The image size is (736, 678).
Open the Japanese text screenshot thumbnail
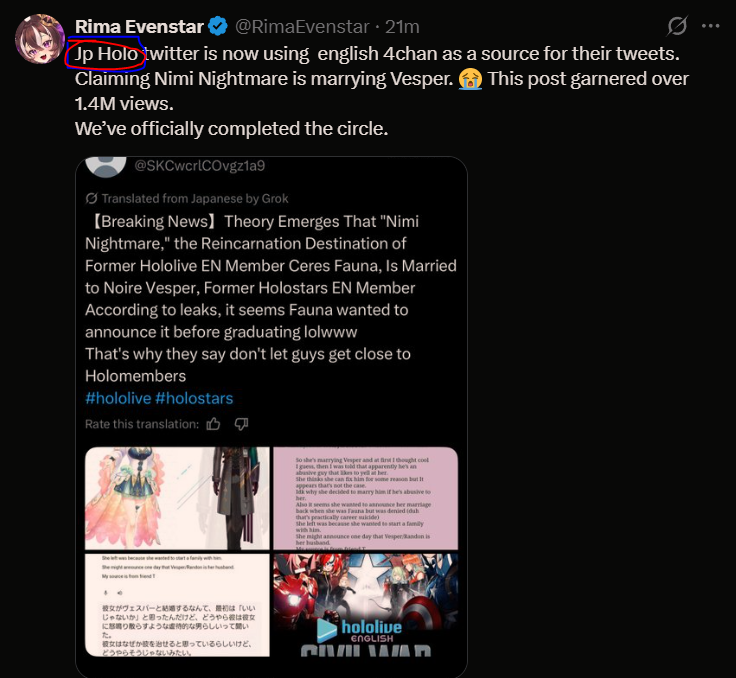pos(177,605)
